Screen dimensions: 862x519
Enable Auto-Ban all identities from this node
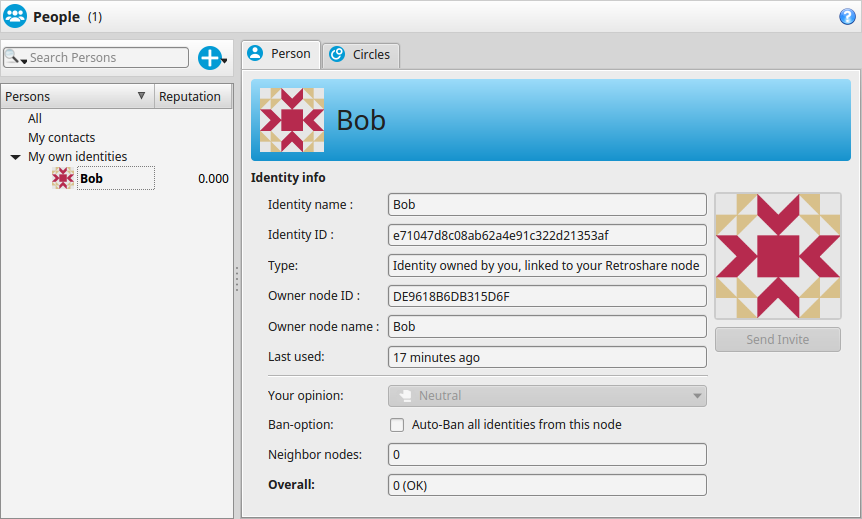[x=397, y=425]
